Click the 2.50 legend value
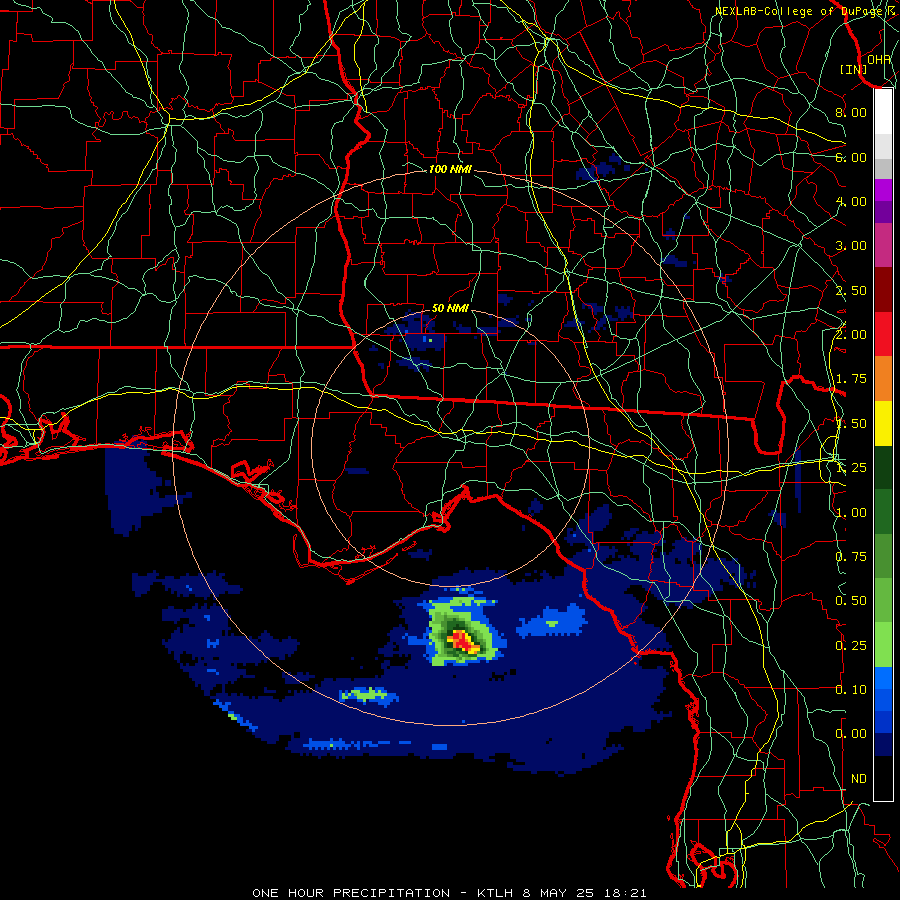The width and height of the screenshot is (900, 900). (x=851, y=290)
